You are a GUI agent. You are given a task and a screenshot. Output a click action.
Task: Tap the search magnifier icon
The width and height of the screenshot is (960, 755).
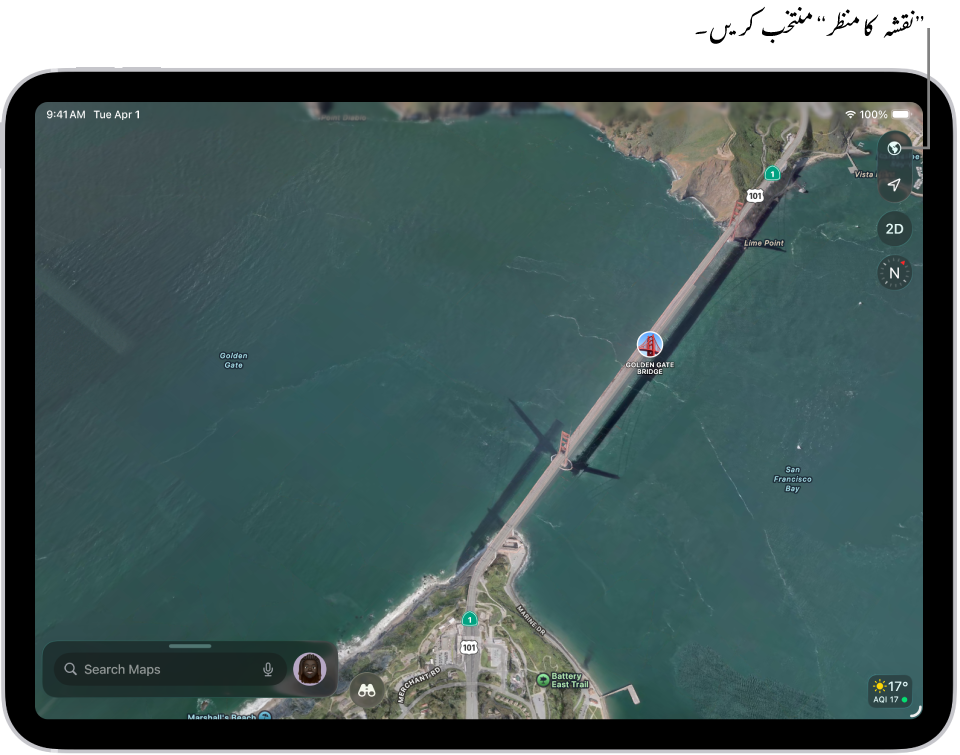70,669
